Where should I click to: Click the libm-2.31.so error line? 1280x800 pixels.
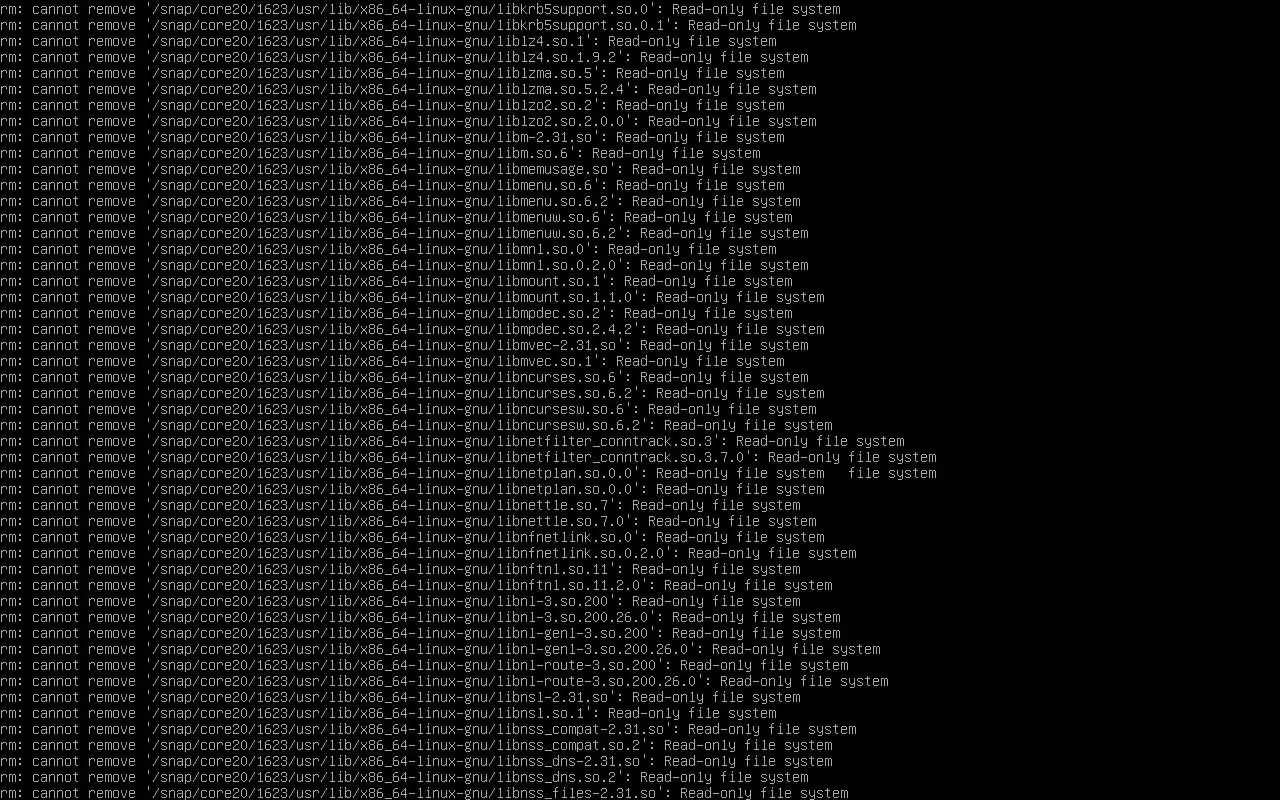(x=392, y=137)
